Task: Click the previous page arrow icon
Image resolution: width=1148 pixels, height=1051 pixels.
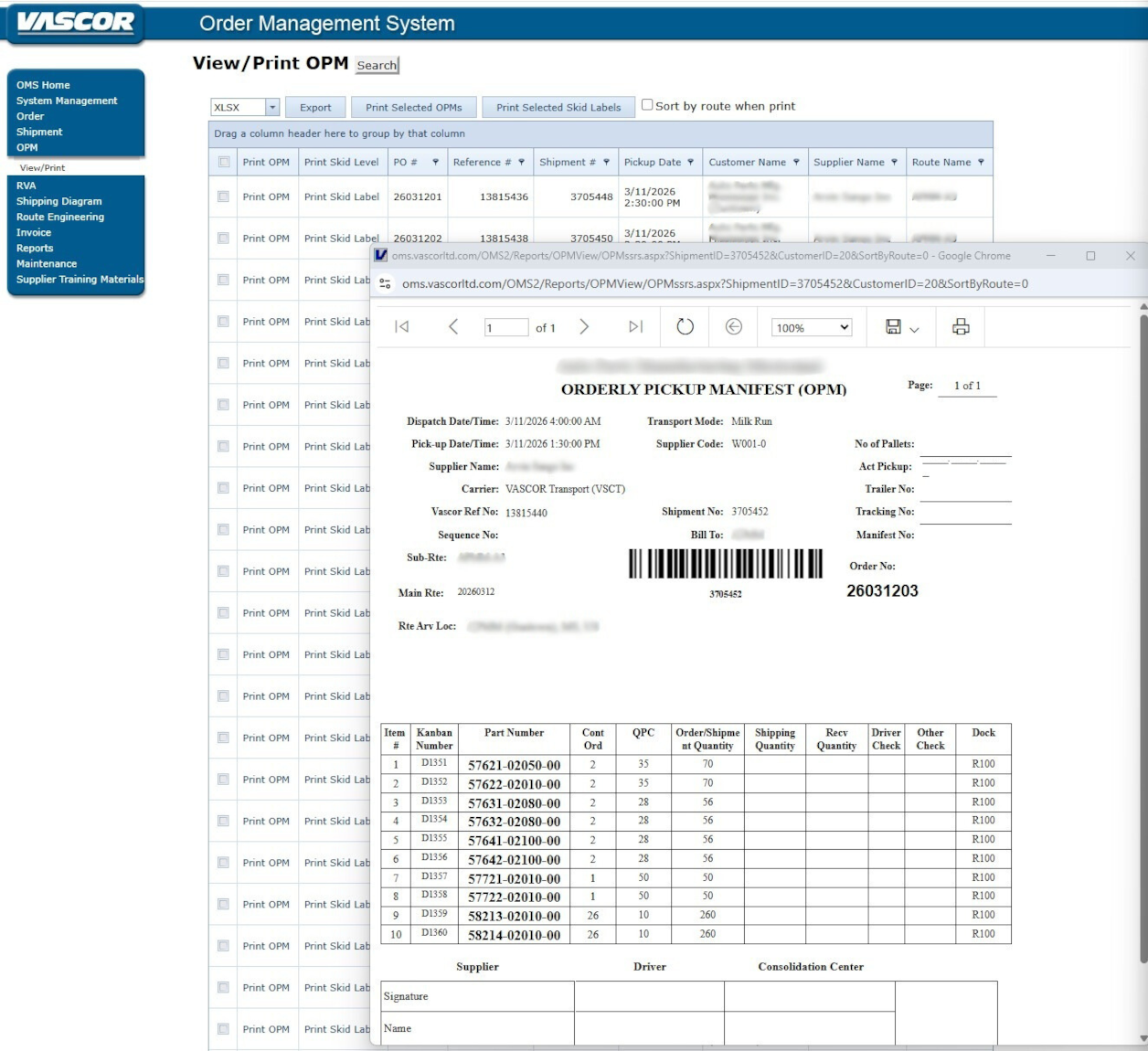Action: (x=453, y=327)
